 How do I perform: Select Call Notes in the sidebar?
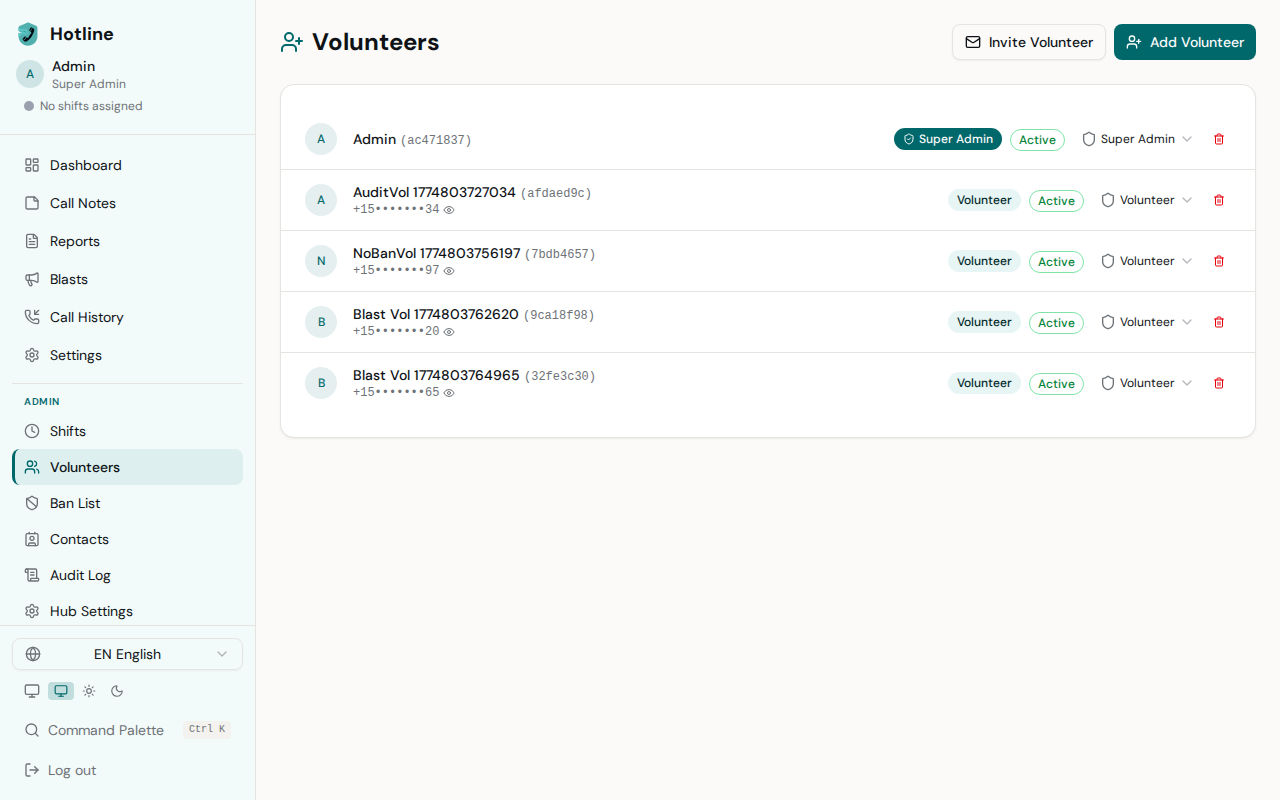click(82, 203)
